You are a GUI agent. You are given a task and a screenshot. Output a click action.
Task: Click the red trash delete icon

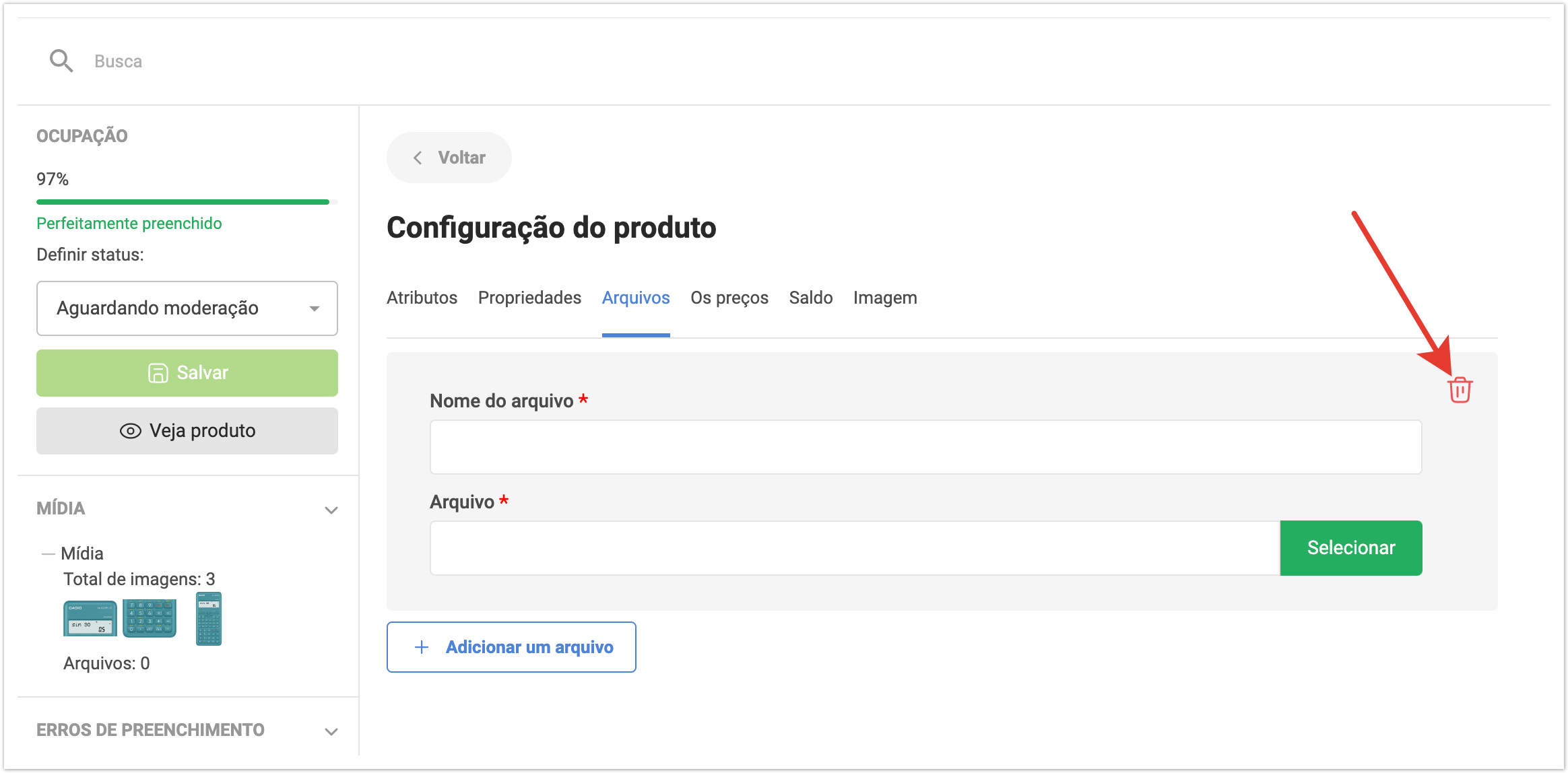coord(1460,390)
